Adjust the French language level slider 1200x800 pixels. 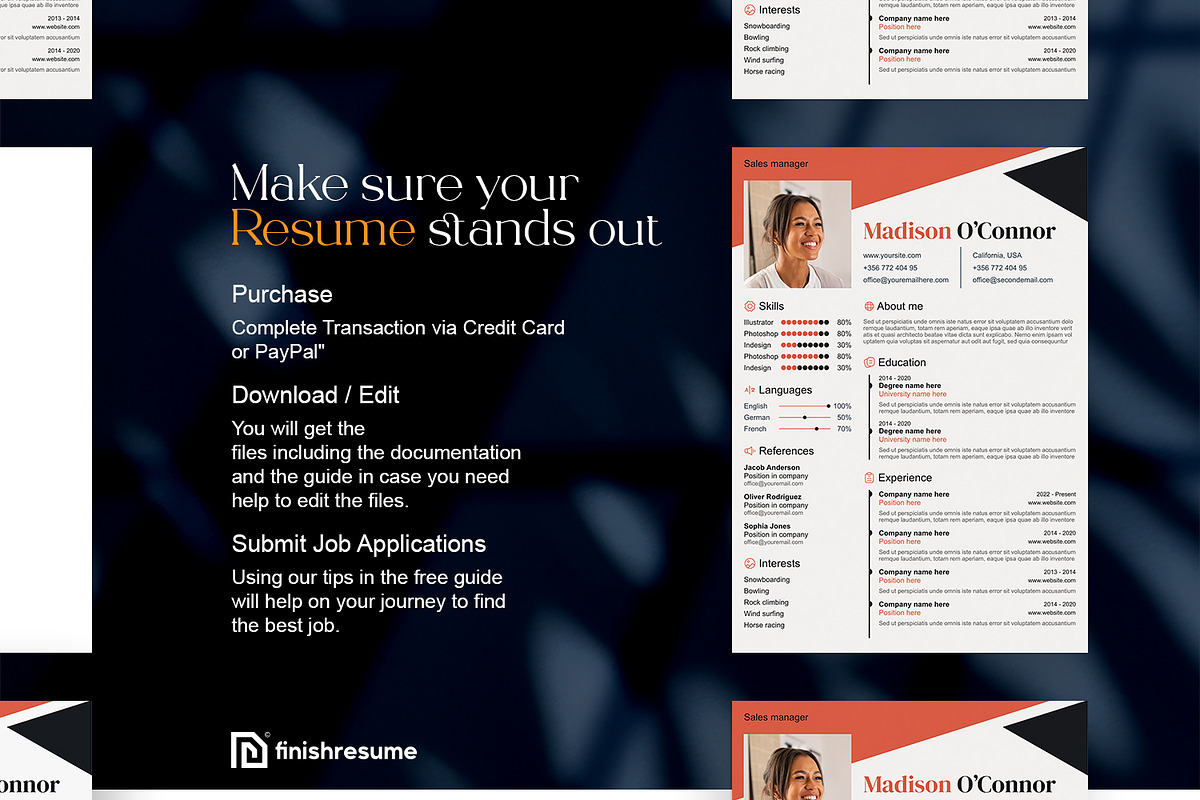click(803, 429)
